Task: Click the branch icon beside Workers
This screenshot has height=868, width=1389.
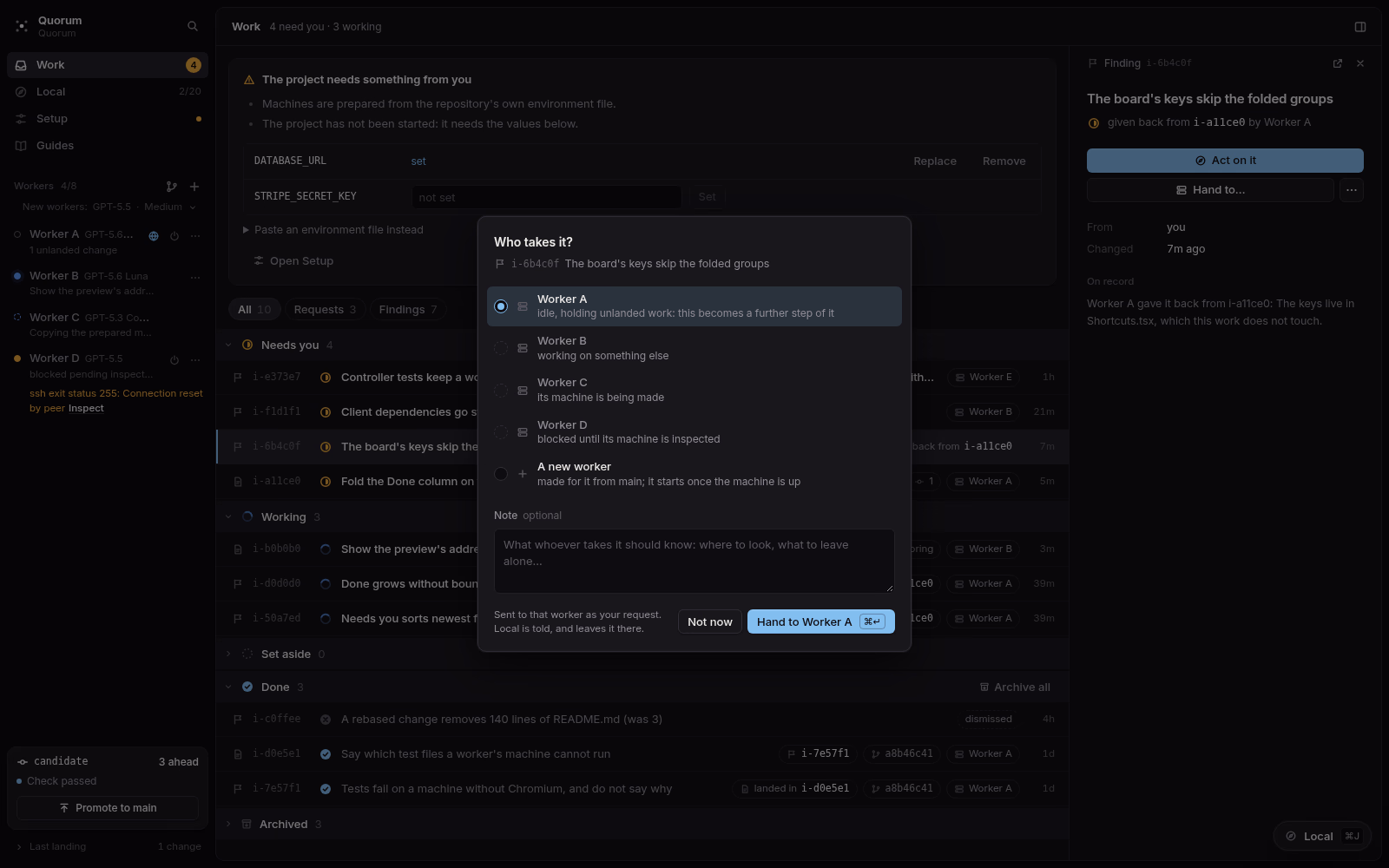Action: point(172,187)
